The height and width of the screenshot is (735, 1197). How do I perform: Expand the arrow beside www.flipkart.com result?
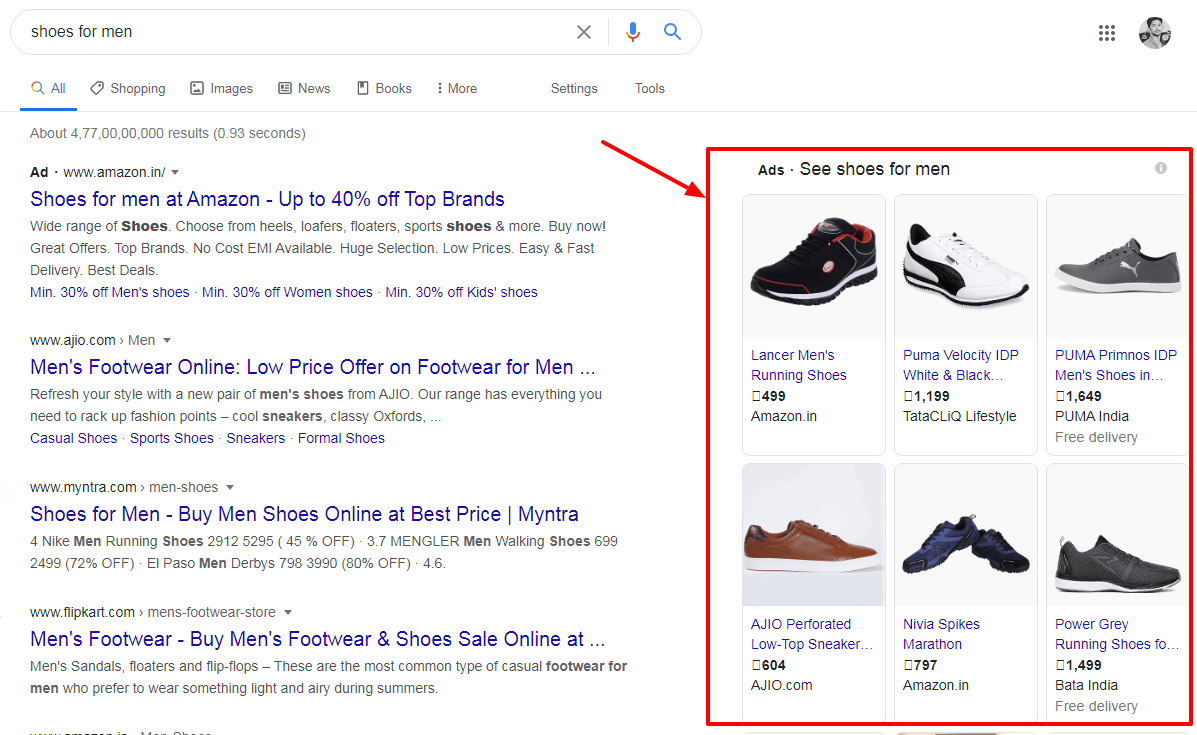coord(288,613)
